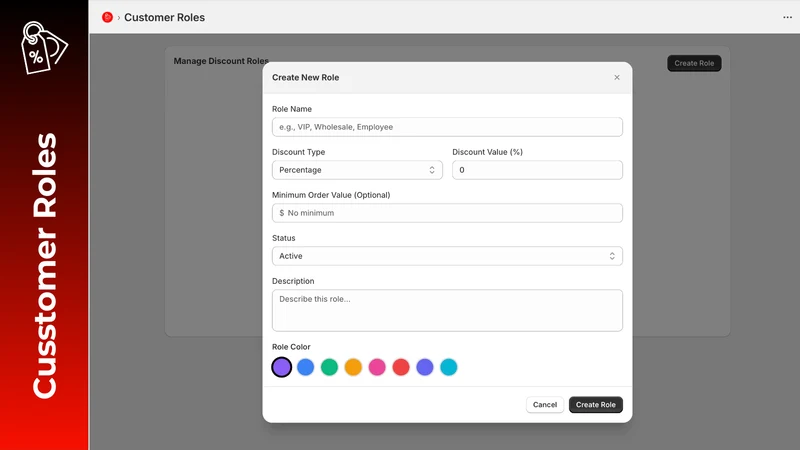Open the Discount Type dropdown
Screen dimensions: 800x450
[357, 170]
